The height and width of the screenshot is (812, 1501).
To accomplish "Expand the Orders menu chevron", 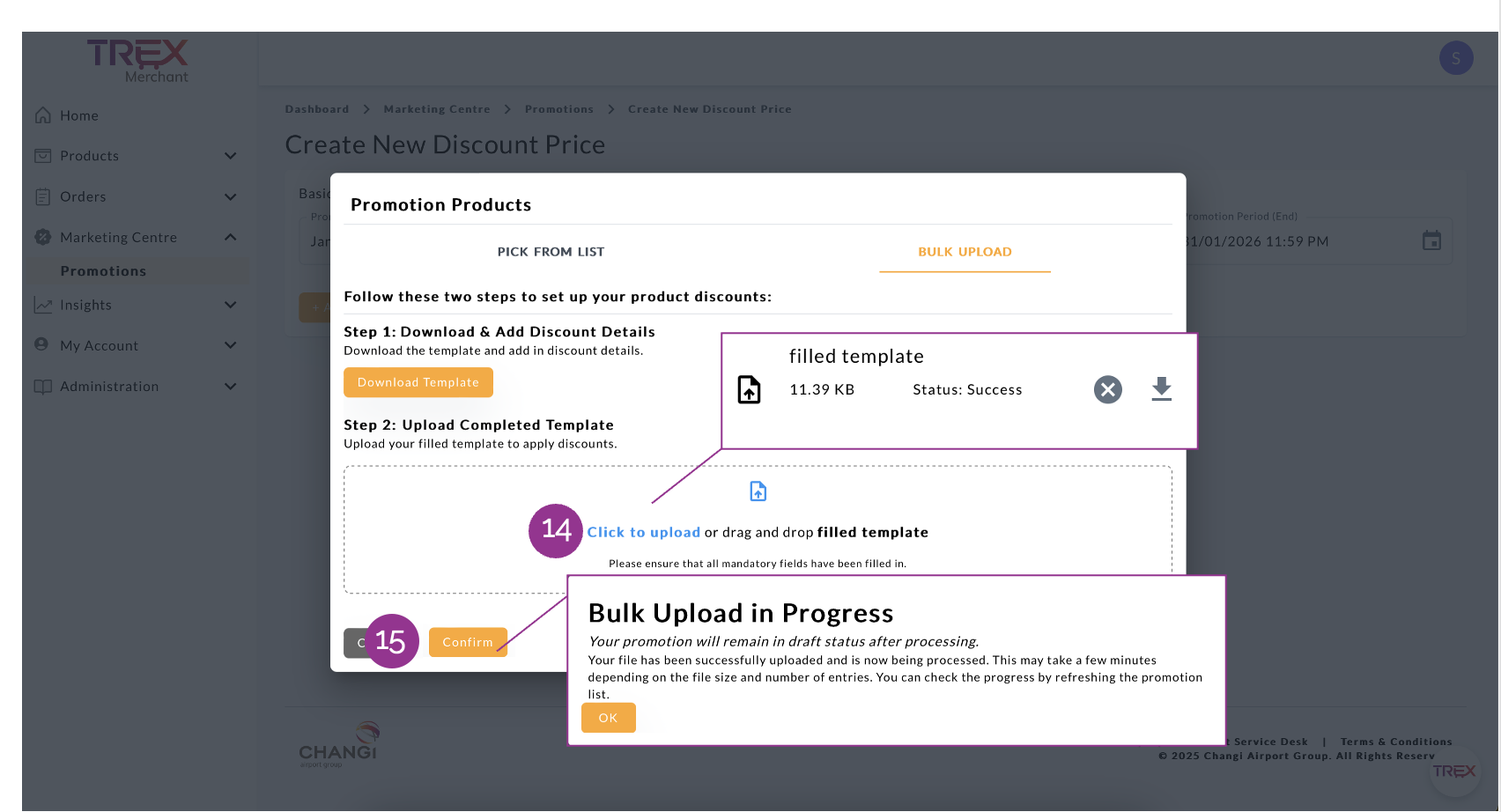I will (231, 196).
